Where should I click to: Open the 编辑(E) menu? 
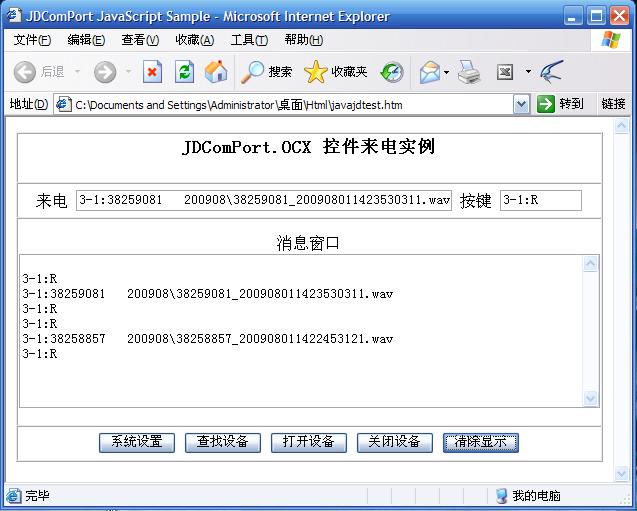tap(86, 40)
